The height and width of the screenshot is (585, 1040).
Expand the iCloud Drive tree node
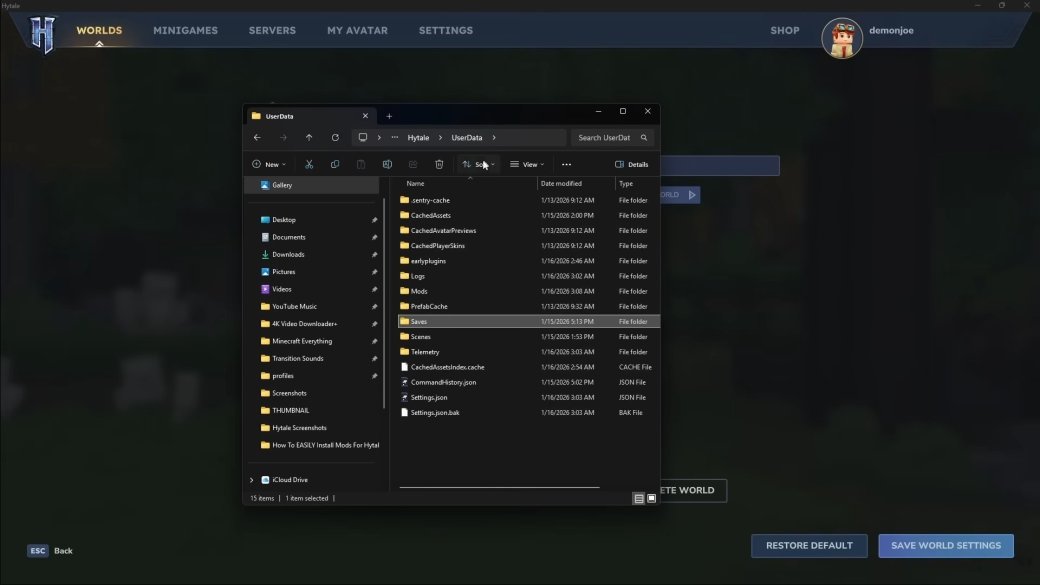click(x=251, y=480)
